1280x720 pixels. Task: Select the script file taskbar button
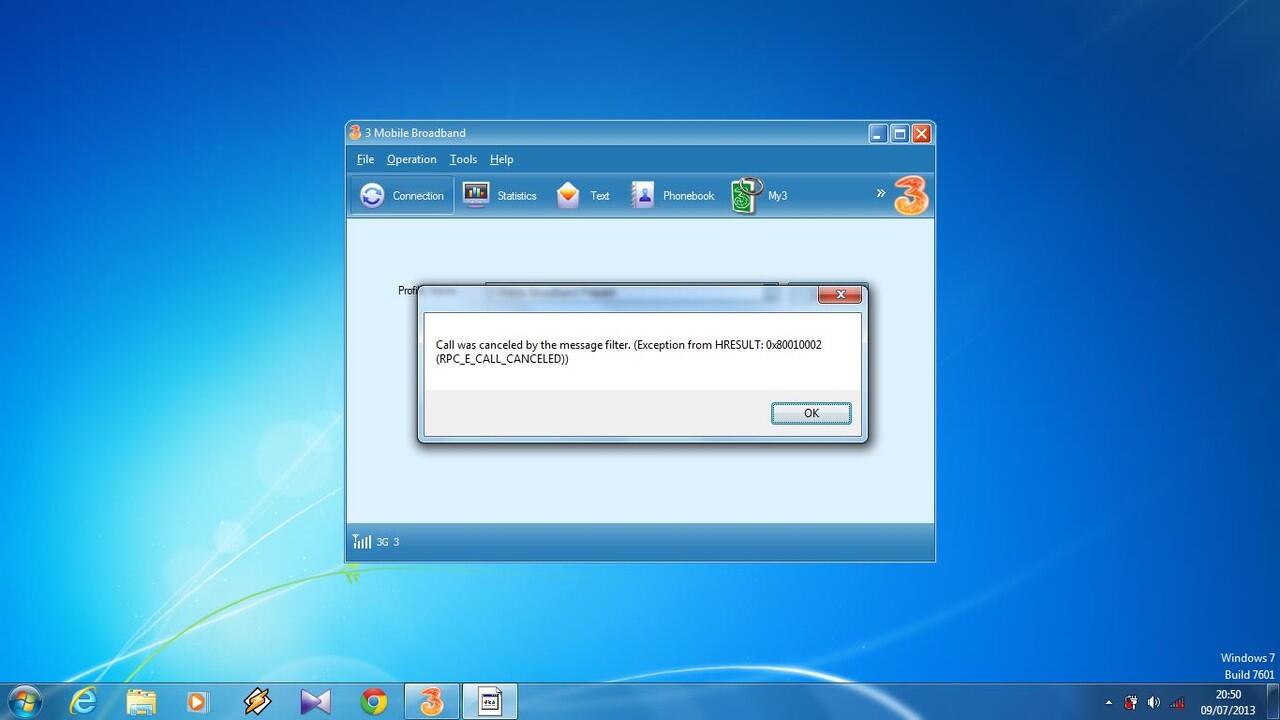[490, 702]
